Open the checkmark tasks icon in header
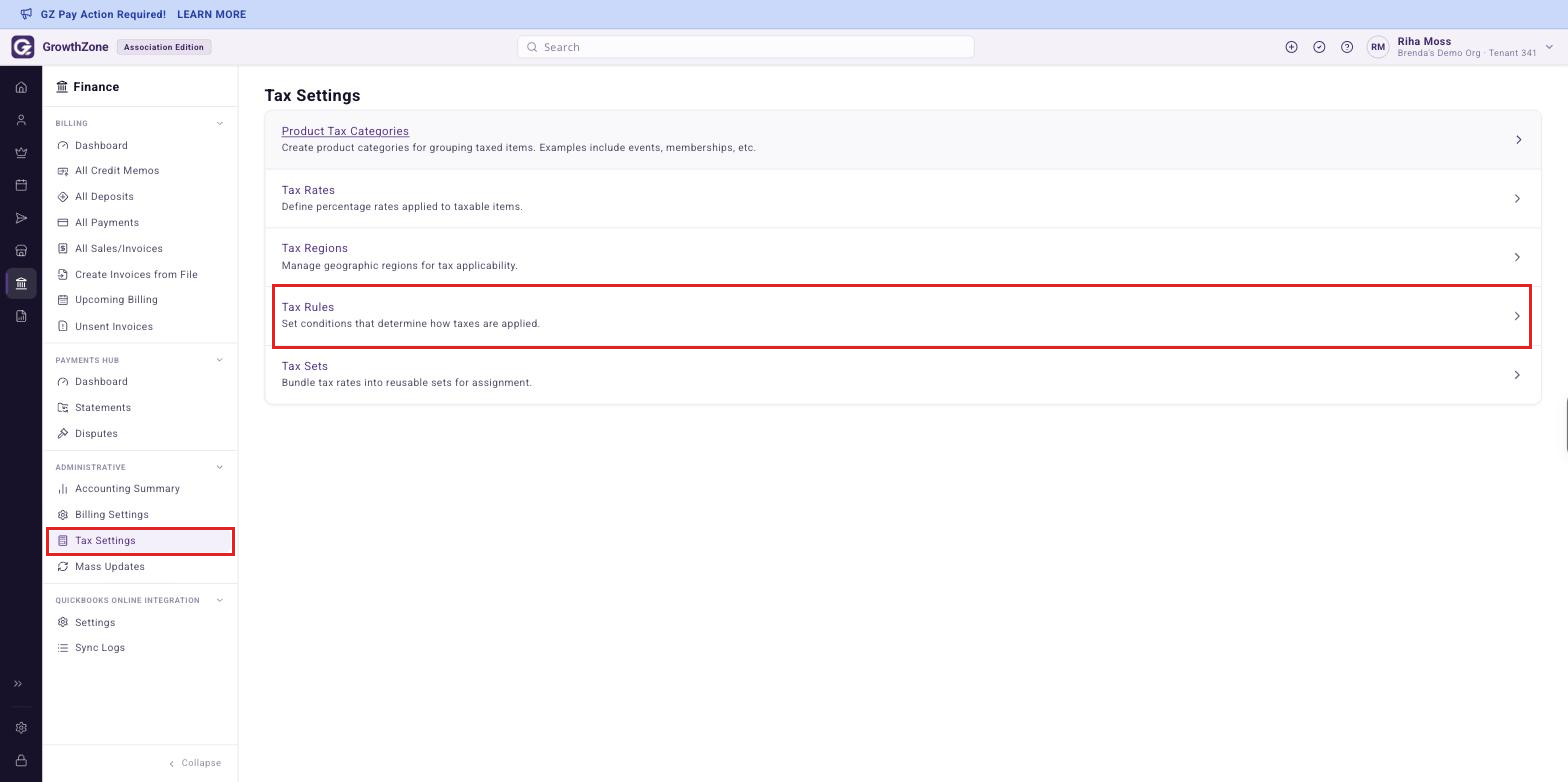Screen dimensions: 1568x782 tap(1319, 47)
